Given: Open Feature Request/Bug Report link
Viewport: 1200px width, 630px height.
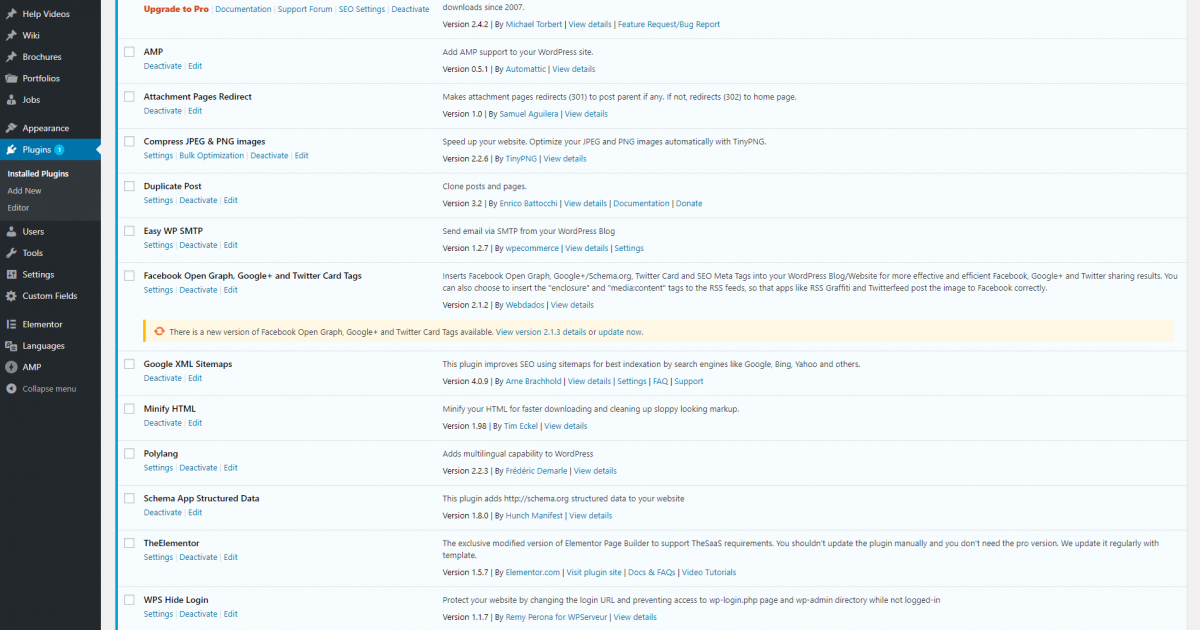Looking at the screenshot, I should pos(668,24).
